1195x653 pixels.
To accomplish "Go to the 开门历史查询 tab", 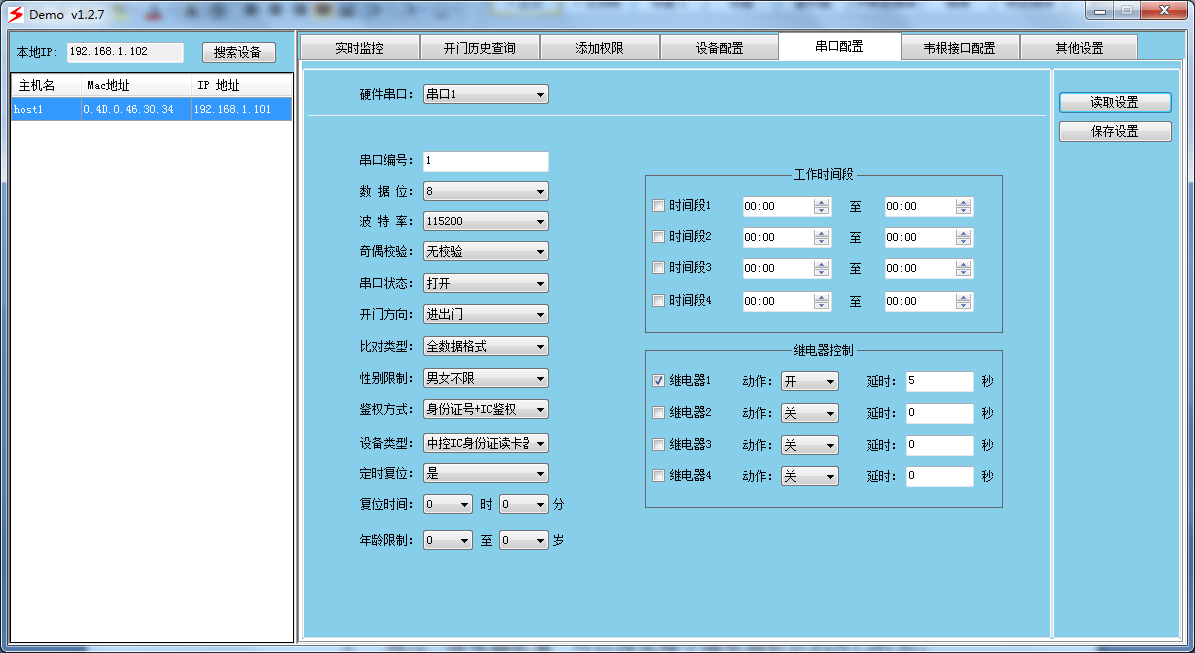I will (x=480, y=48).
